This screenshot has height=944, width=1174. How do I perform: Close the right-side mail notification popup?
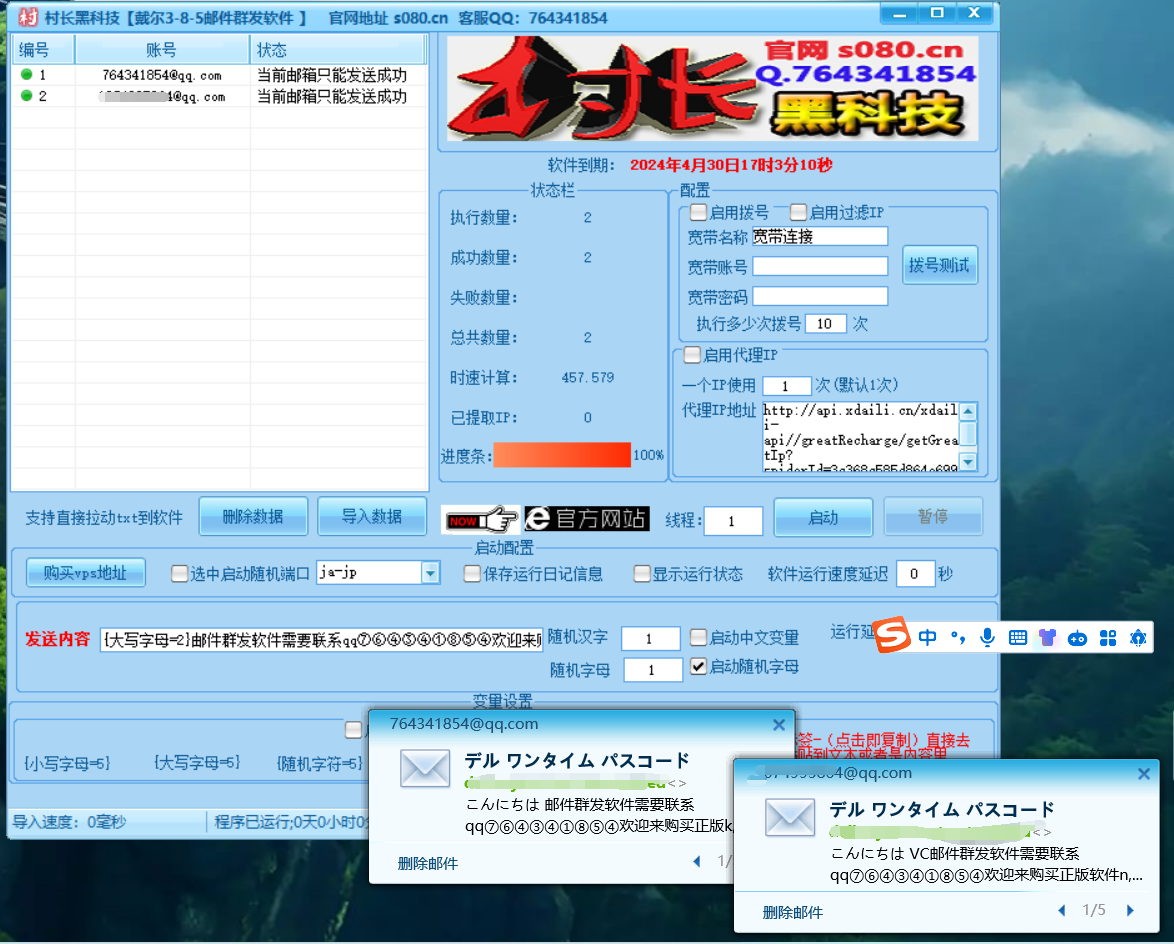pos(1143,774)
